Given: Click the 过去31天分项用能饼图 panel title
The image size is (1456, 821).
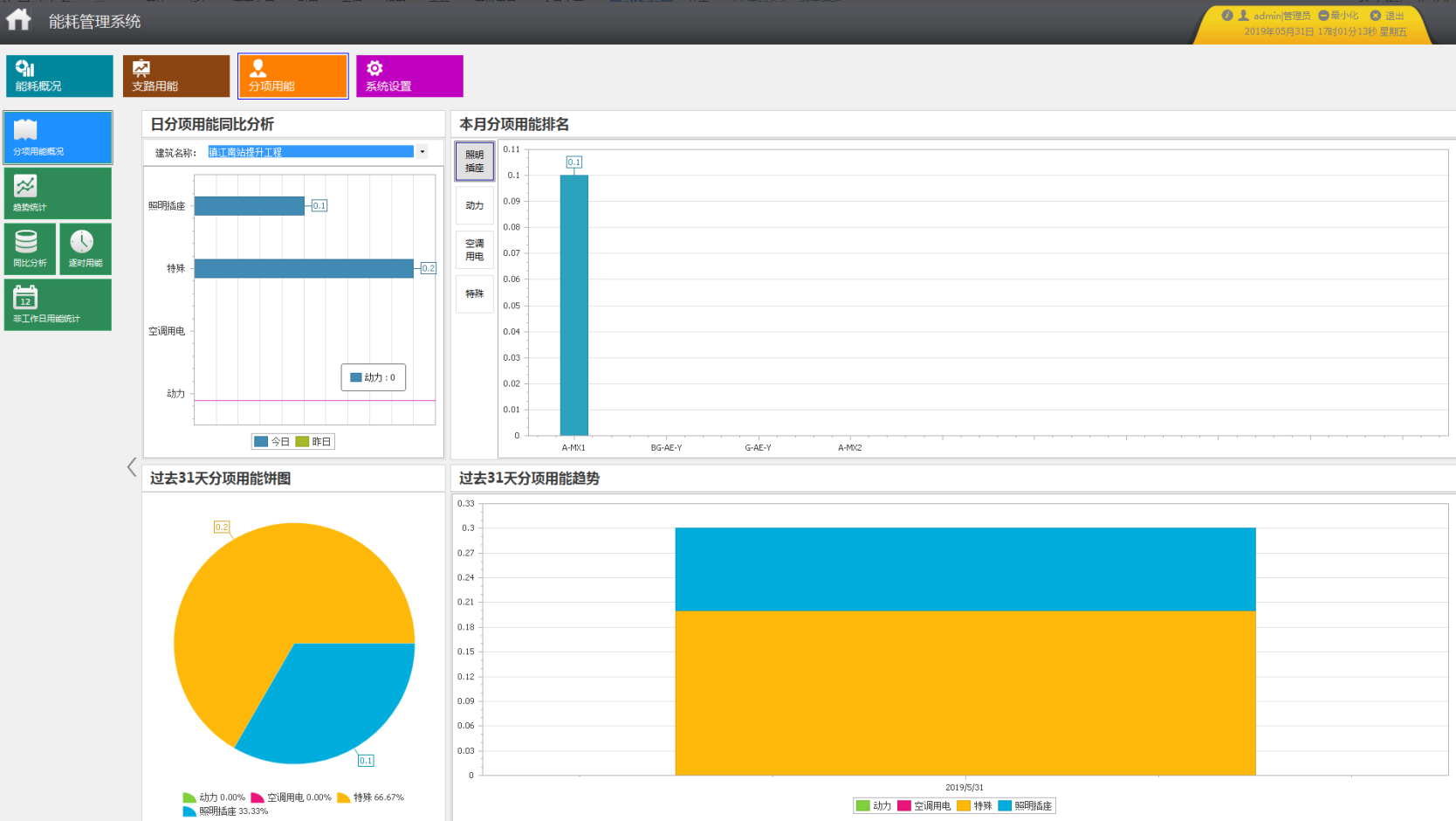Looking at the screenshot, I should point(221,479).
